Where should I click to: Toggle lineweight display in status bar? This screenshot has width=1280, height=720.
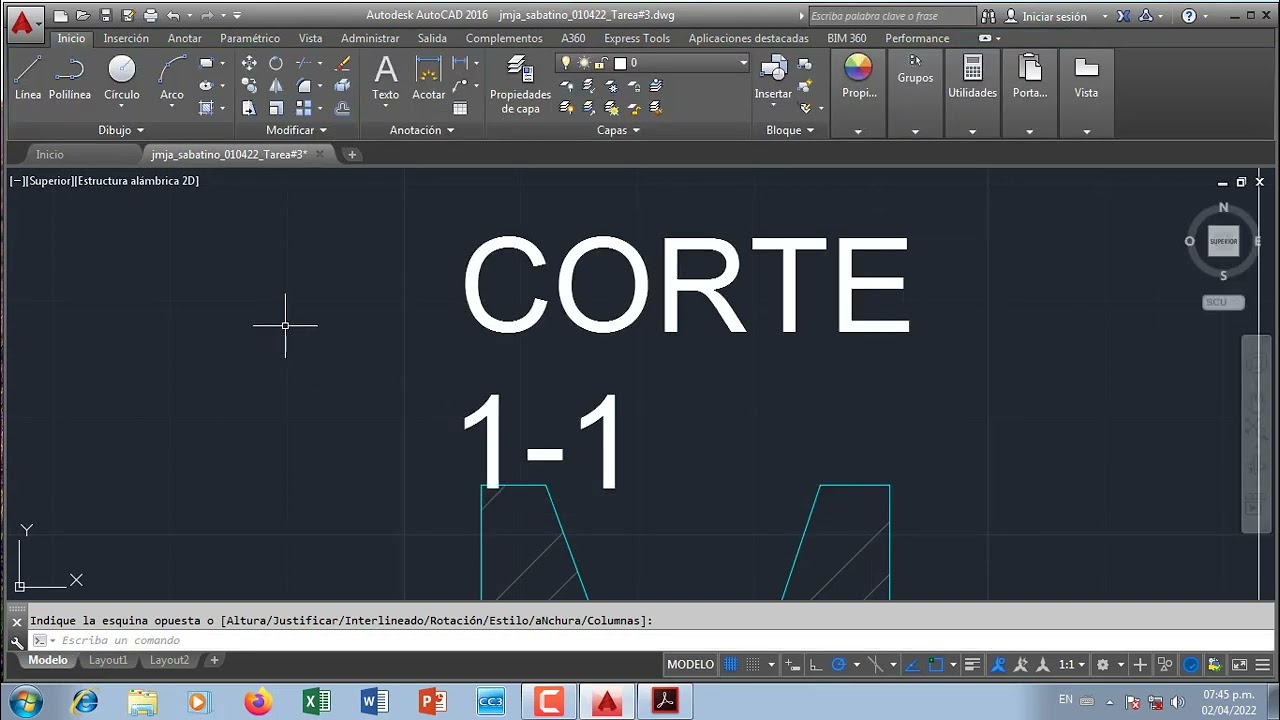point(972,665)
